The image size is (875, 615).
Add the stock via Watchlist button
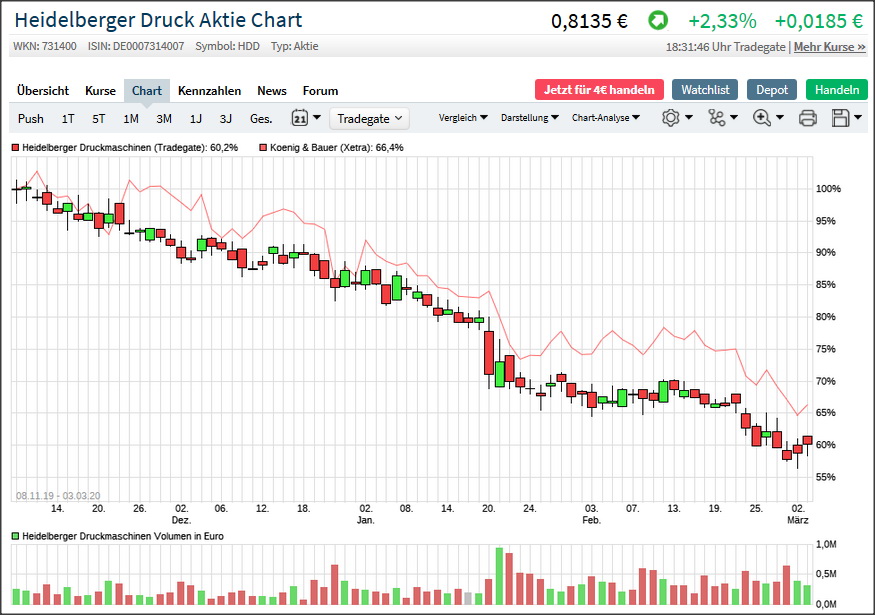tap(705, 89)
